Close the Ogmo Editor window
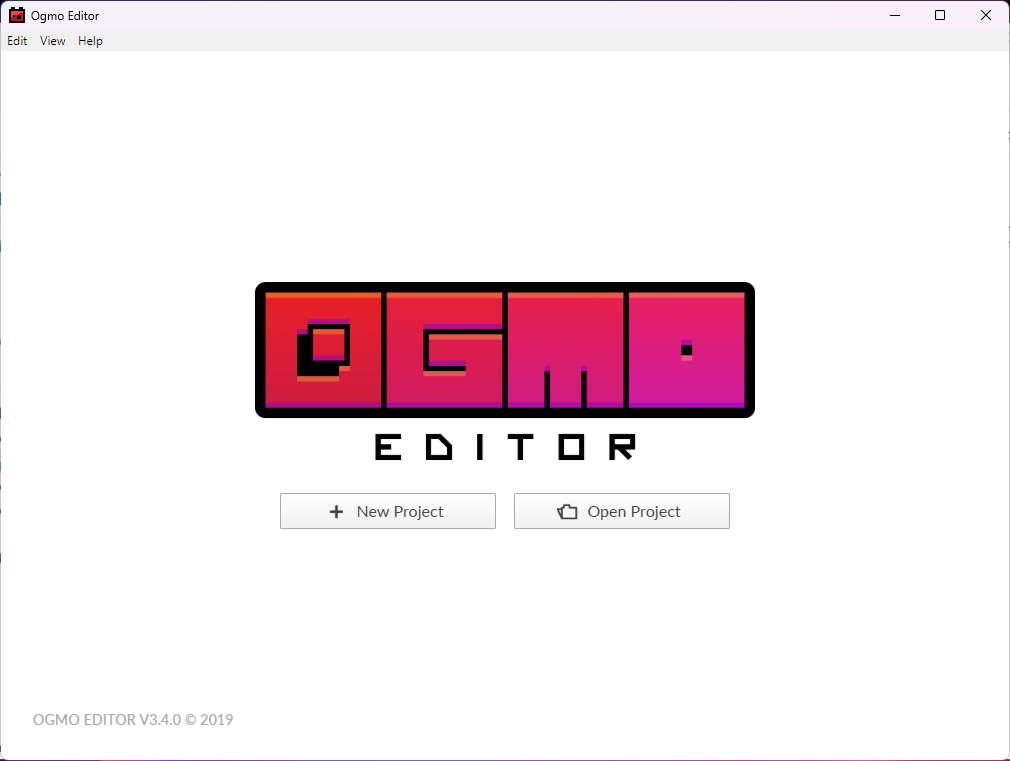The image size is (1010, 761). click(986, 15)
